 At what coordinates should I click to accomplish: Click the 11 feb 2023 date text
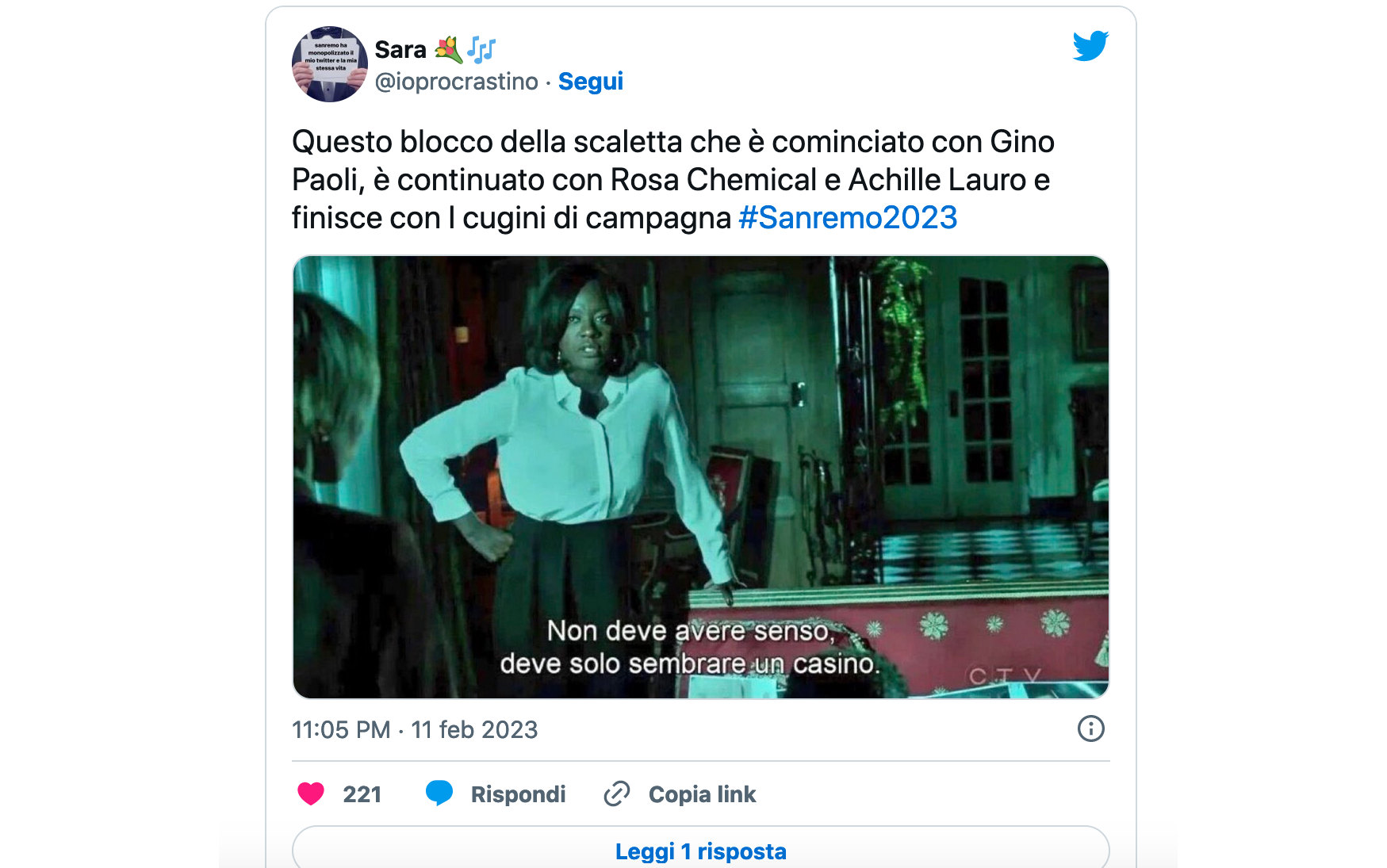pyautogui.click(x=474, y=729)
